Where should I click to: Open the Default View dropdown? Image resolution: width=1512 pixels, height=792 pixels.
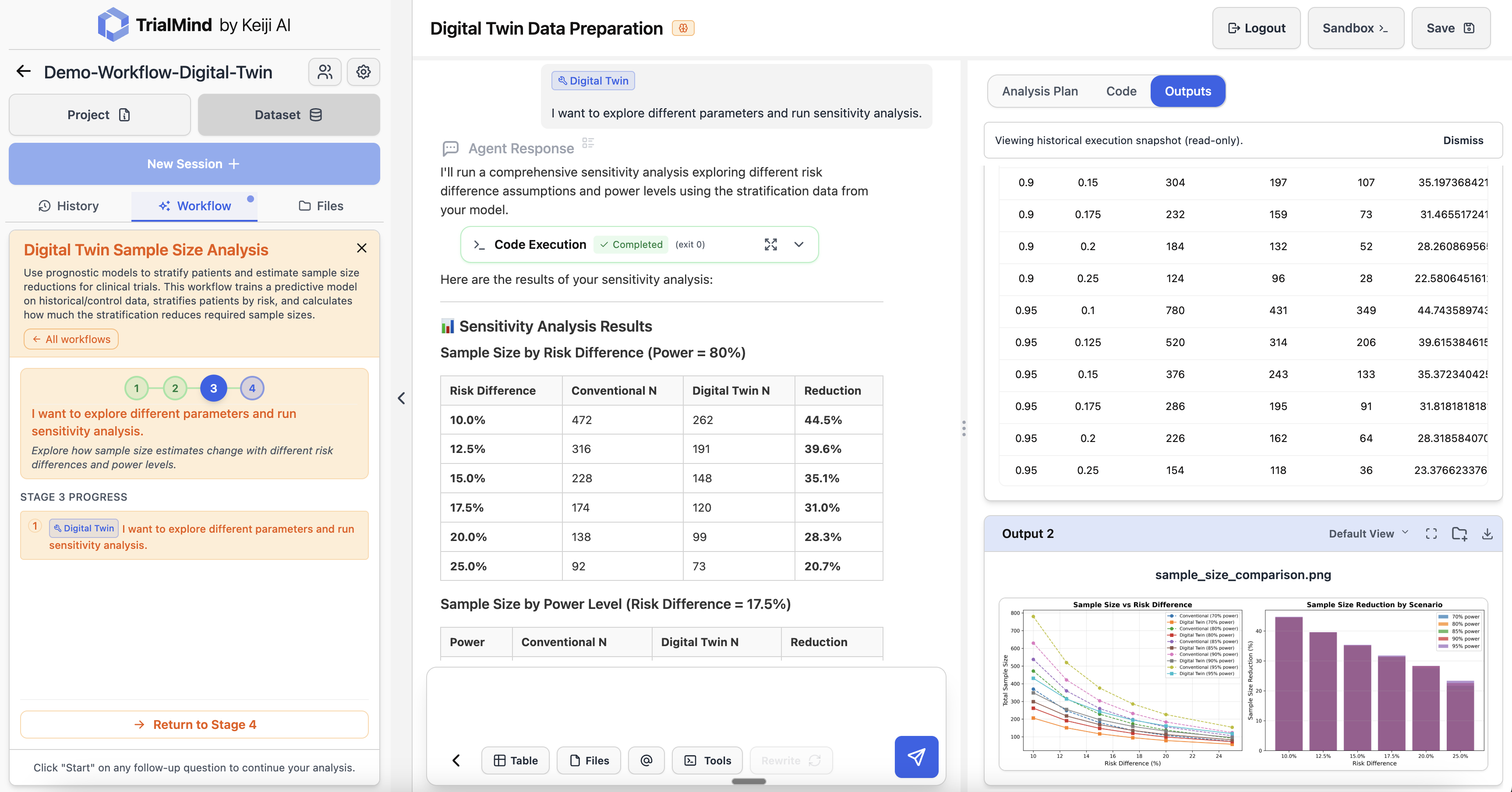(x=1367, y=534)
